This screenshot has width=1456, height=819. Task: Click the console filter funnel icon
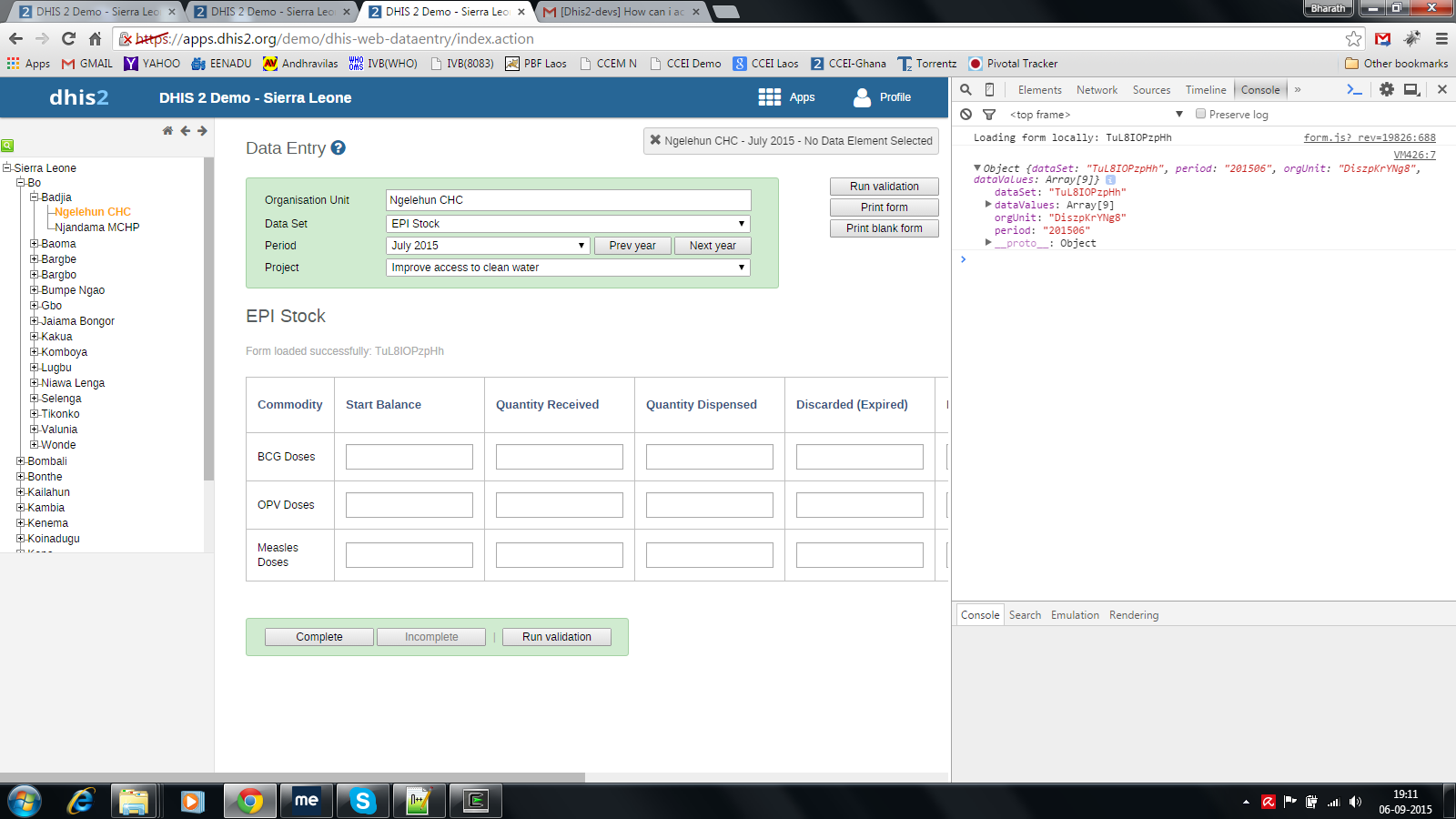pos(989,115)
